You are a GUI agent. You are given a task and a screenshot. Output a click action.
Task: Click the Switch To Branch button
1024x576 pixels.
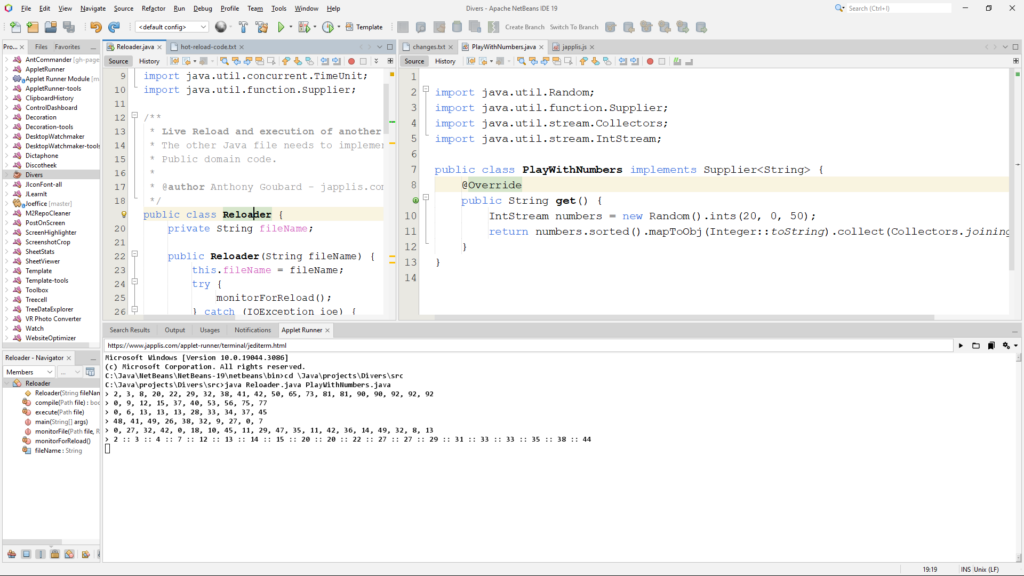[574, 27]
